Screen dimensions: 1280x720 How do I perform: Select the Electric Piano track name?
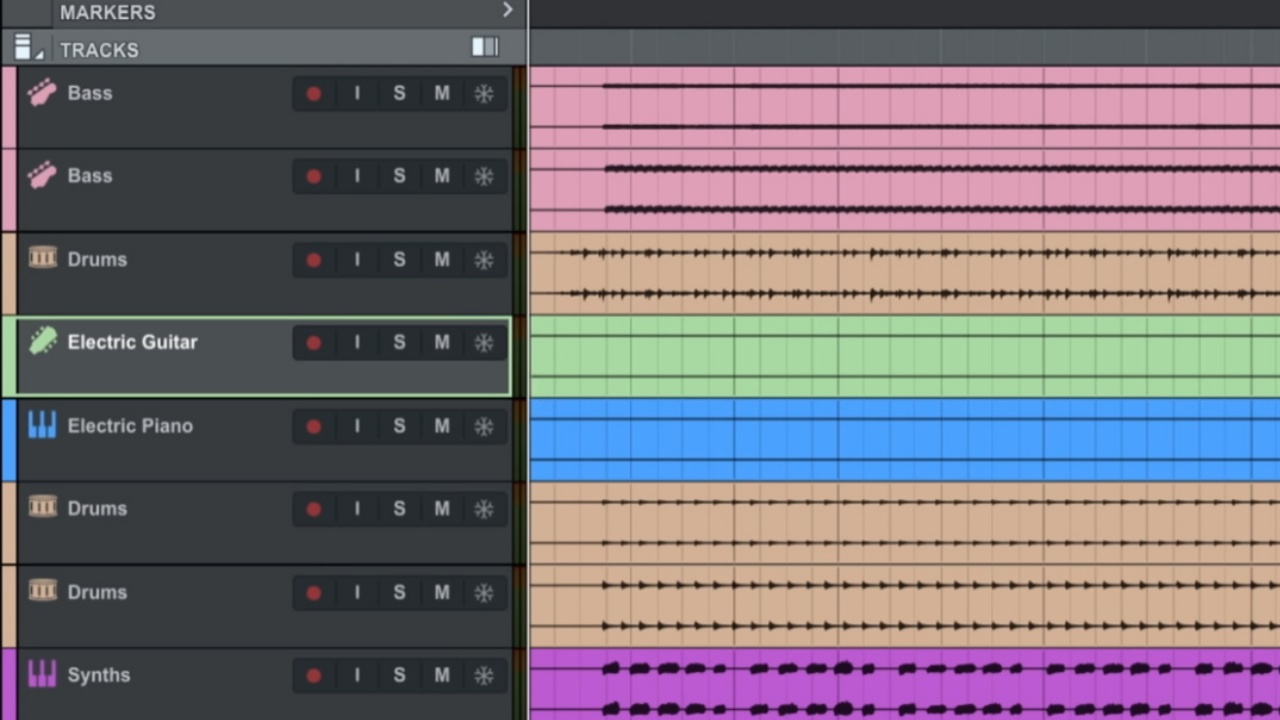pyautogui.click(x=130, y=426)
